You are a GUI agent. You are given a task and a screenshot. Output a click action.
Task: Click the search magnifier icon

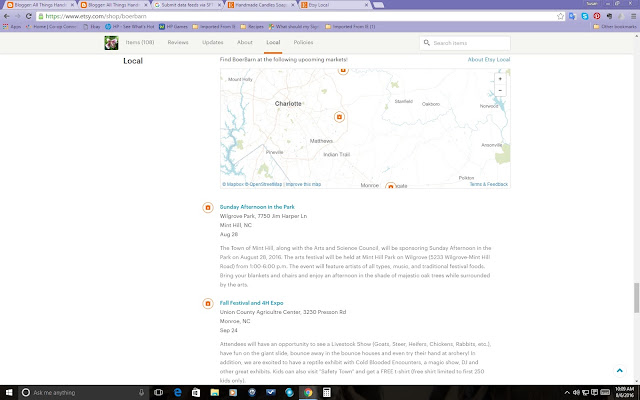427,42
